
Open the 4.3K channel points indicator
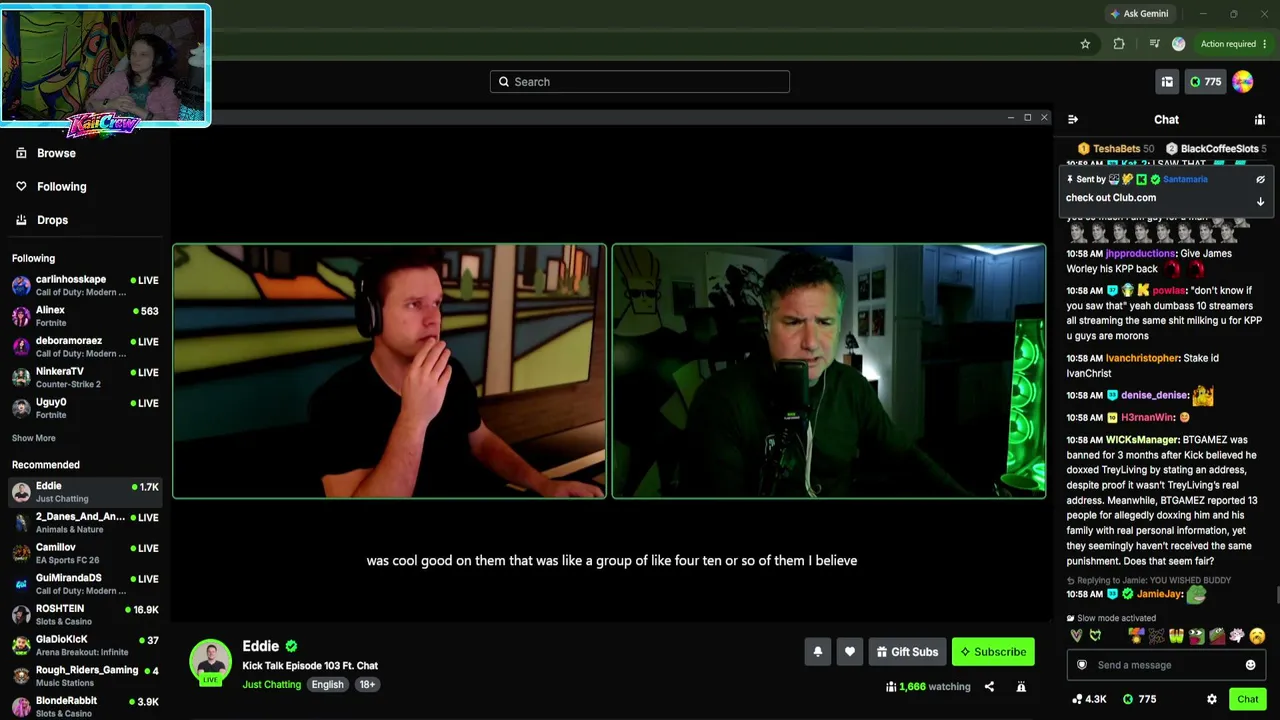point(1089,699)
